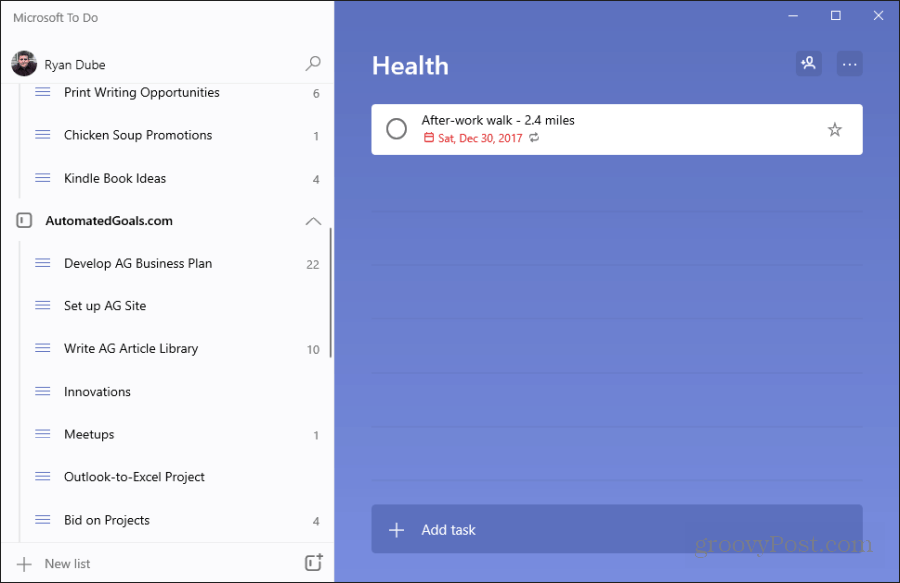The width and height of the screenshot is (900, 583).
Task: Click list icon beside Develop AG Business Plan
Action: (x=42, y=263)
